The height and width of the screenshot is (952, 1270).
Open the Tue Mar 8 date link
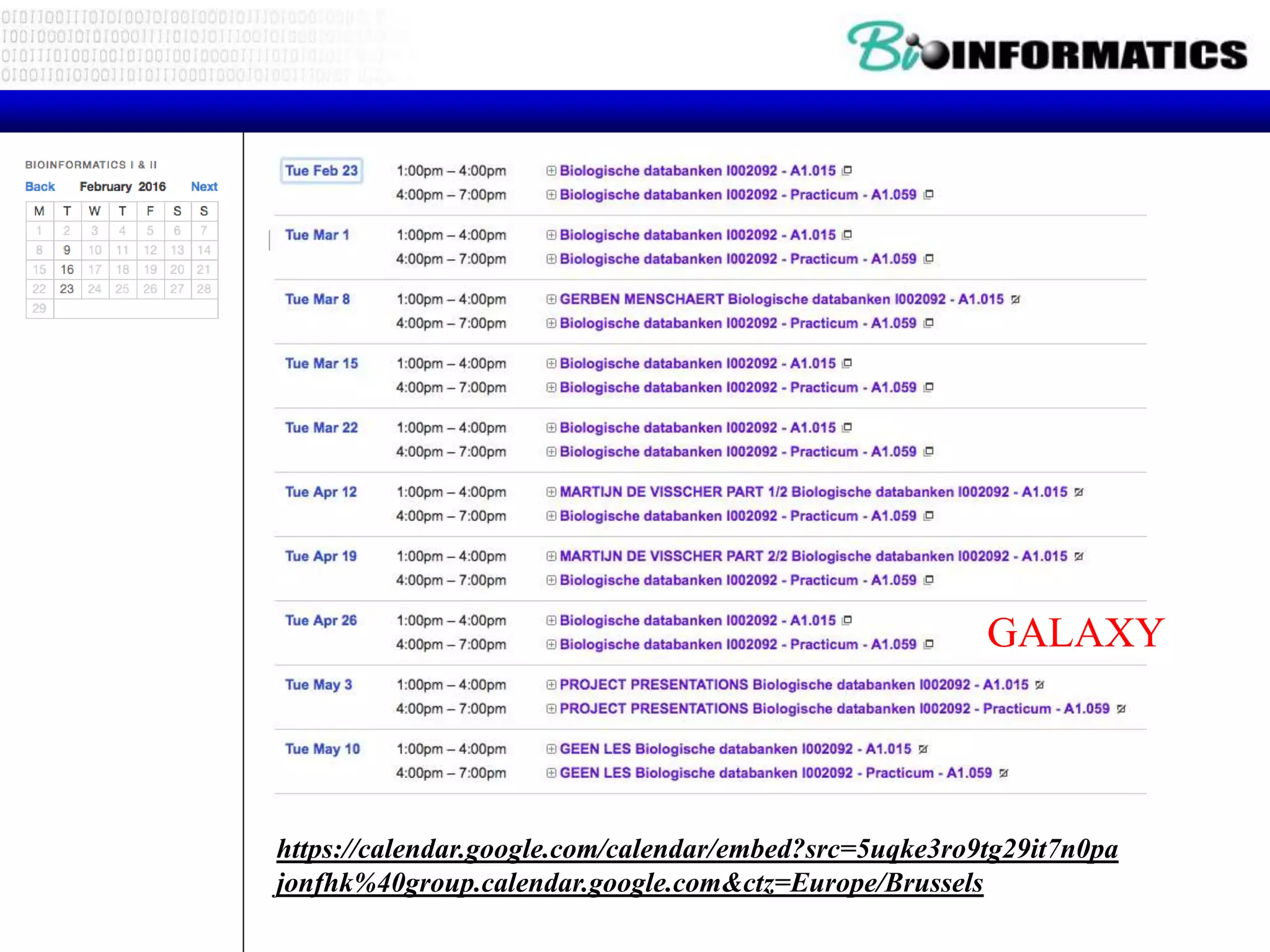(x=317, y=299)
